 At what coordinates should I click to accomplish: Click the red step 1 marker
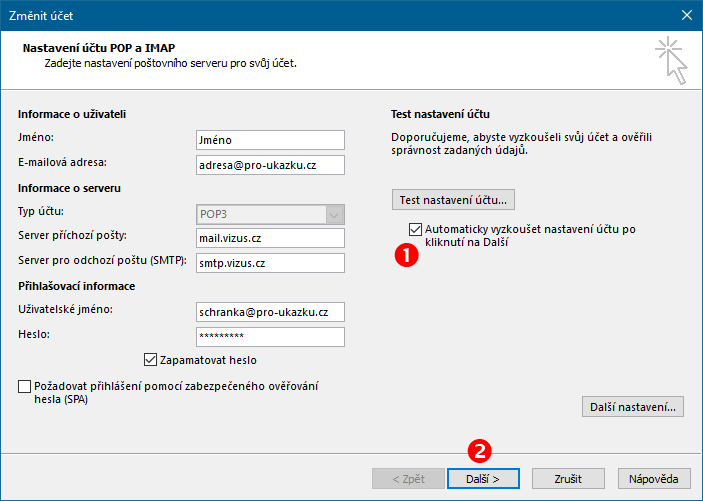tap(406, 255)
